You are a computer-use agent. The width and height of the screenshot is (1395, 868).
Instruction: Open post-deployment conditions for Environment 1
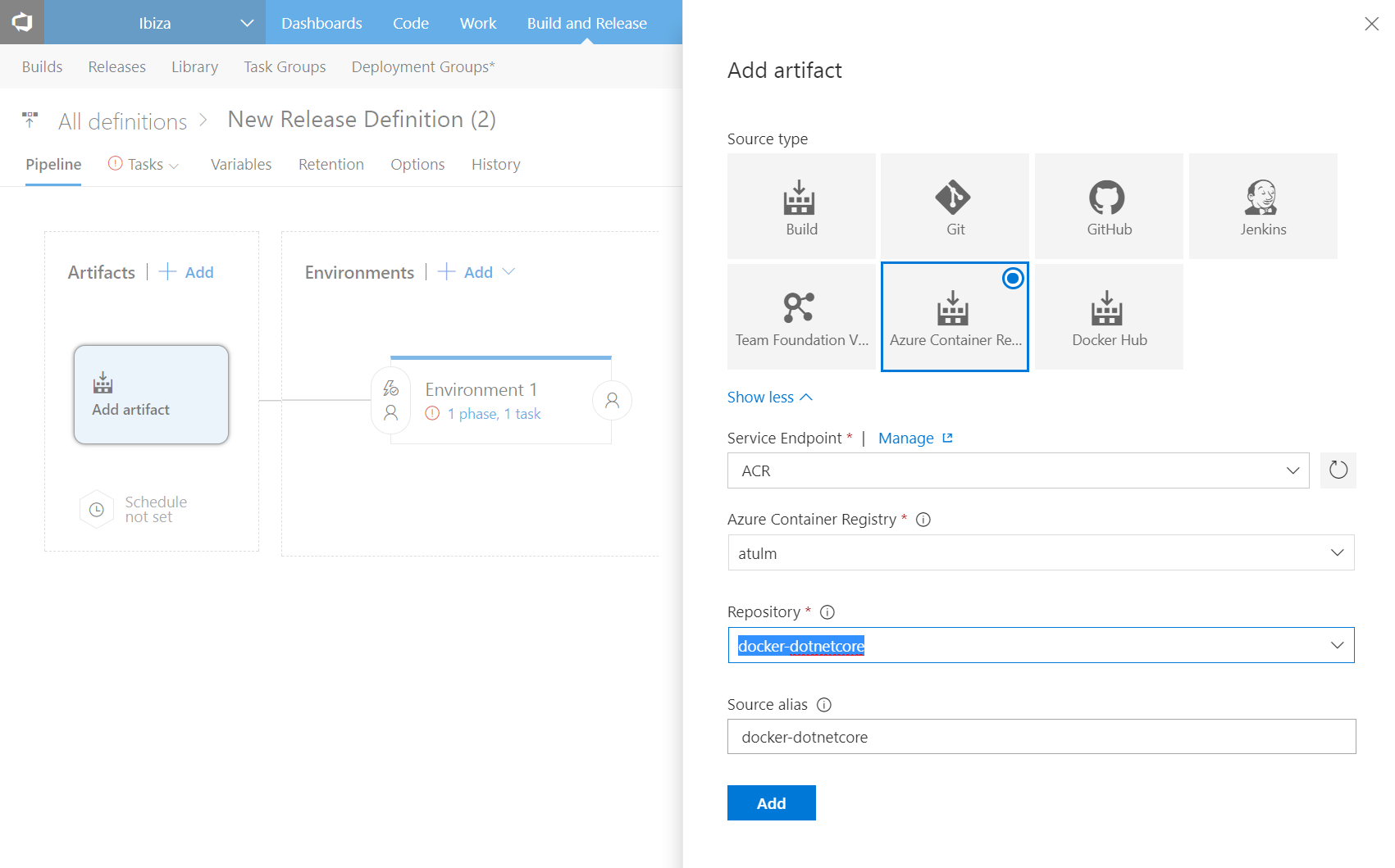pos(612,400)
